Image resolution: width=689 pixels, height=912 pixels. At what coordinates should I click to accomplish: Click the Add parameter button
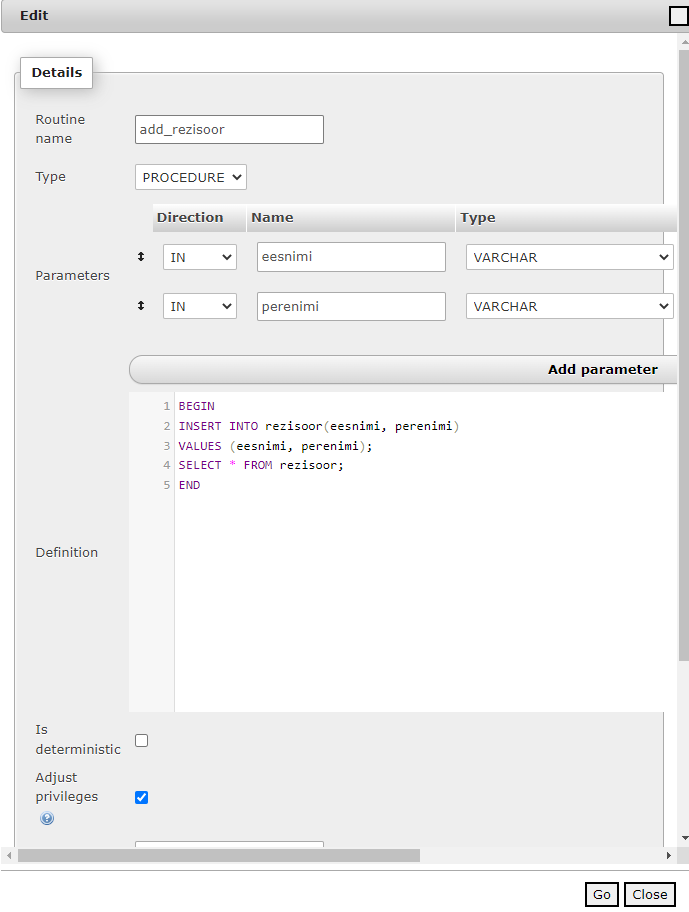404,369
